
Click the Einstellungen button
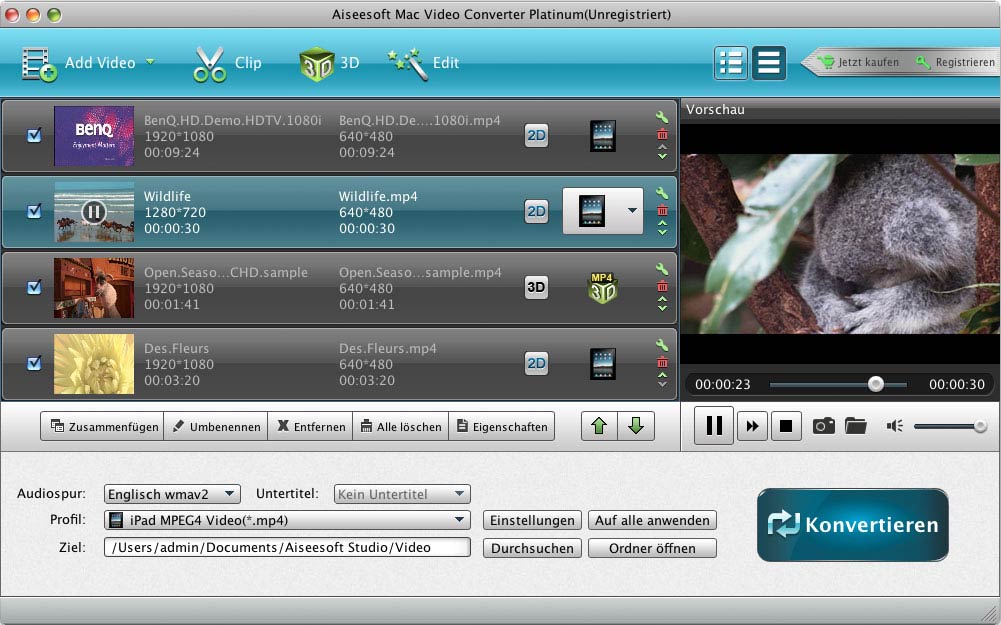pyautogui.click(x=532, y=520)
